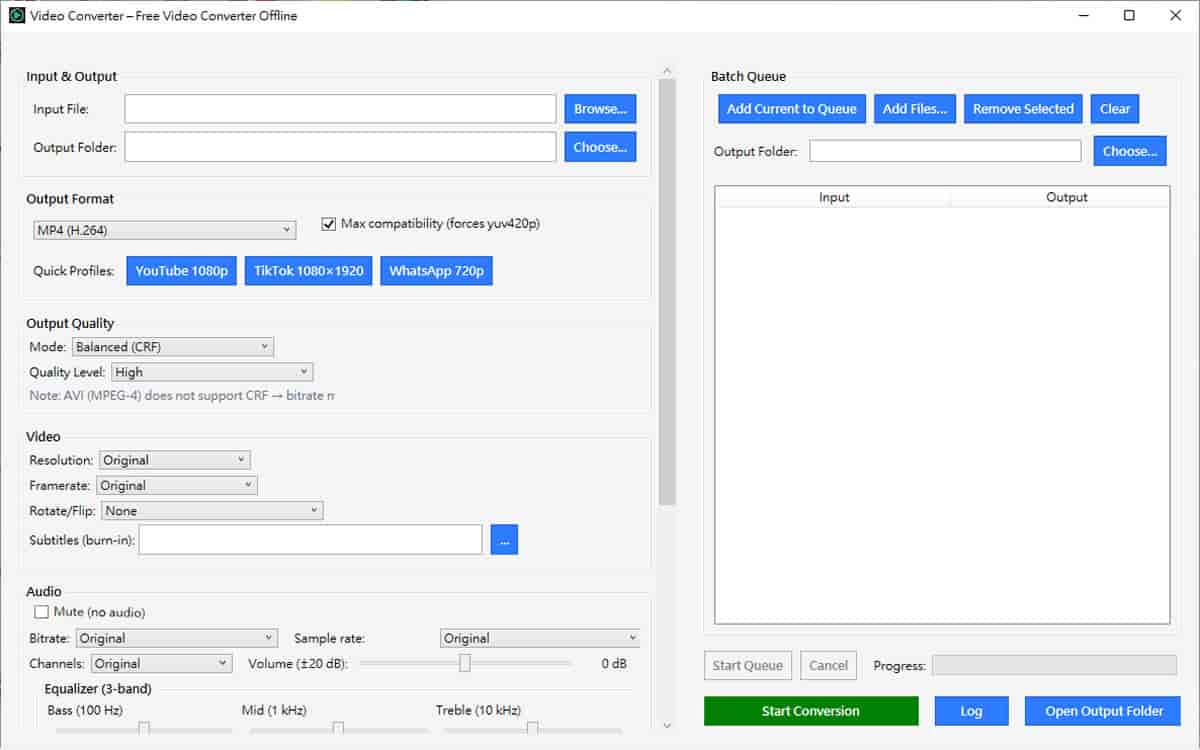Click the app icon in title bar
This screenshot has height=750, width=1200.
pyautogui.click(x=16, y=15)
